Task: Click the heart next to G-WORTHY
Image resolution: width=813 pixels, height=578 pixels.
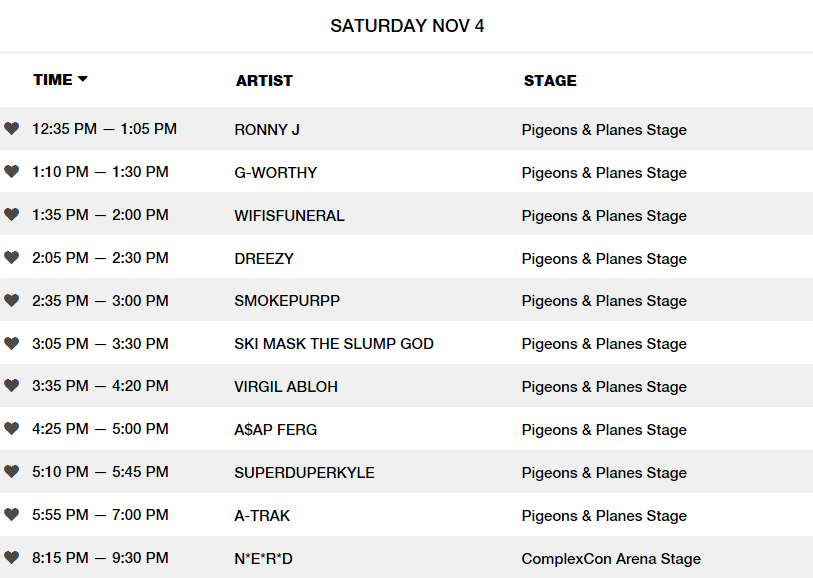Action: [11, 171]
